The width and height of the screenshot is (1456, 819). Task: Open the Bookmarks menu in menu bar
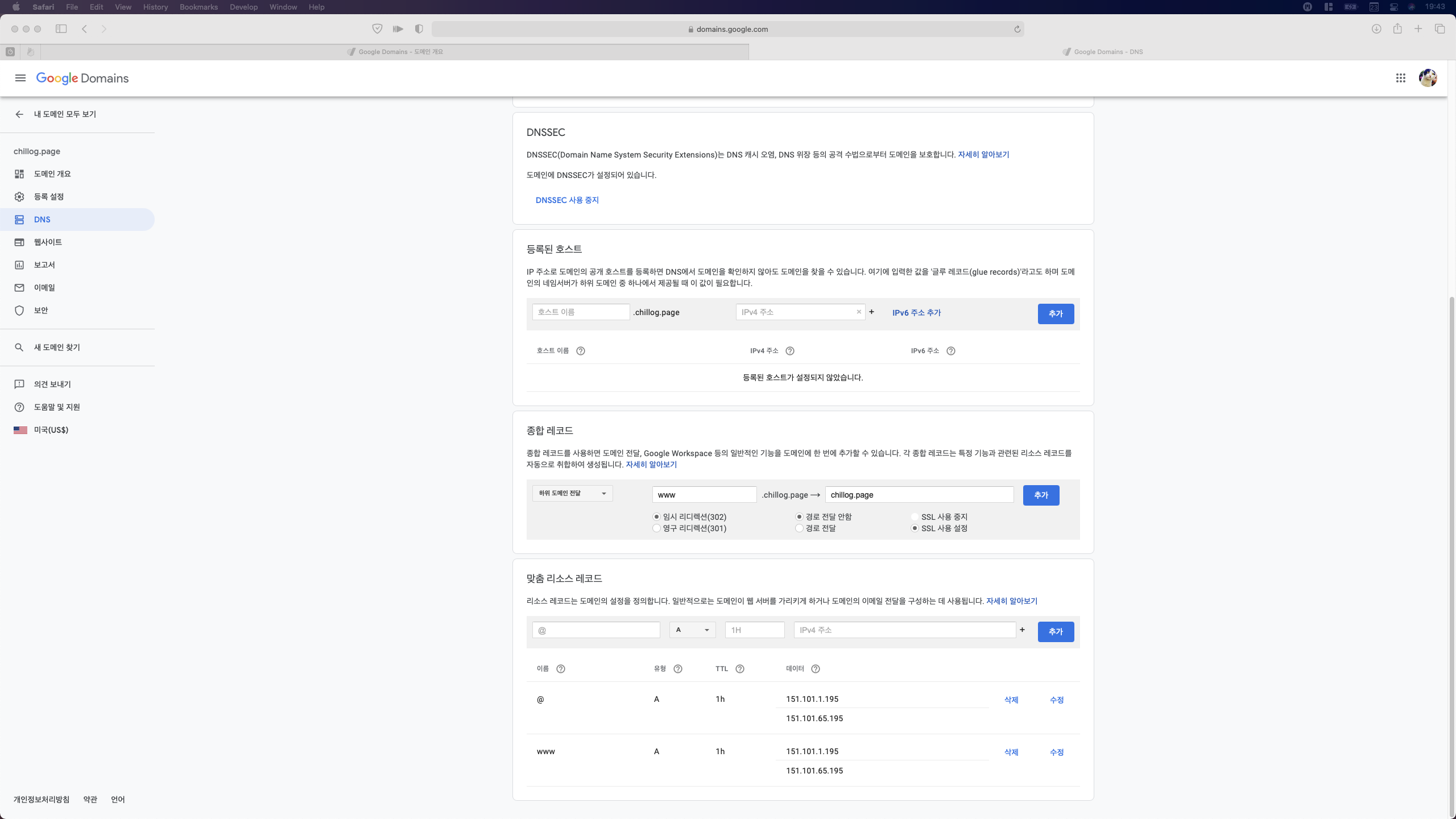coord(198,7)
